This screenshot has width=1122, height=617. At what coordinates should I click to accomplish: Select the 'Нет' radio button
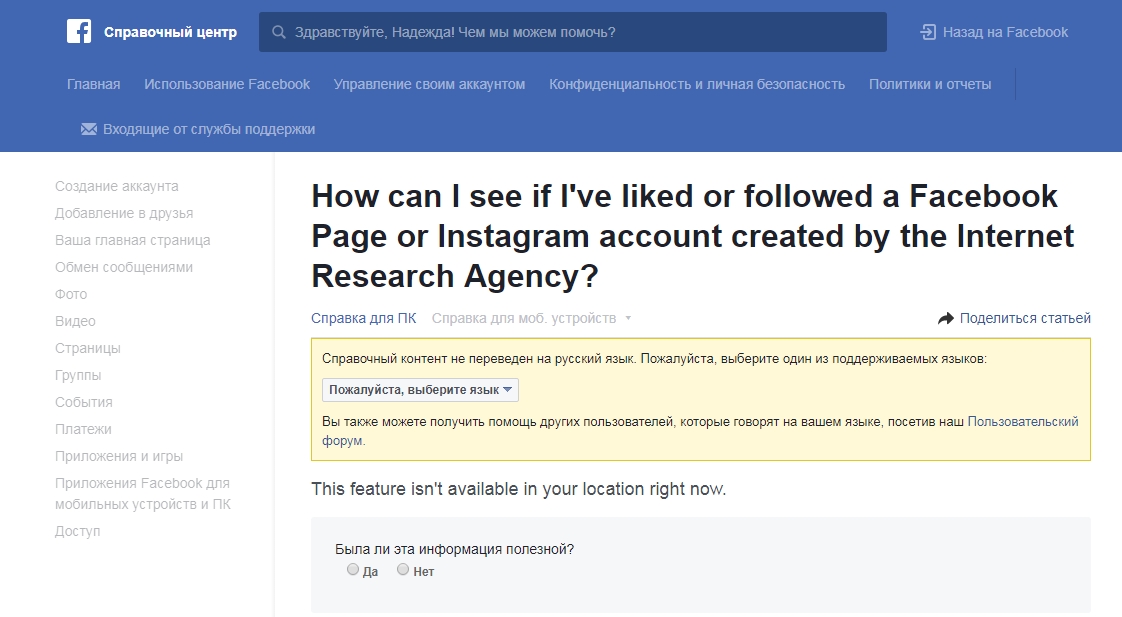pos(403,570)
